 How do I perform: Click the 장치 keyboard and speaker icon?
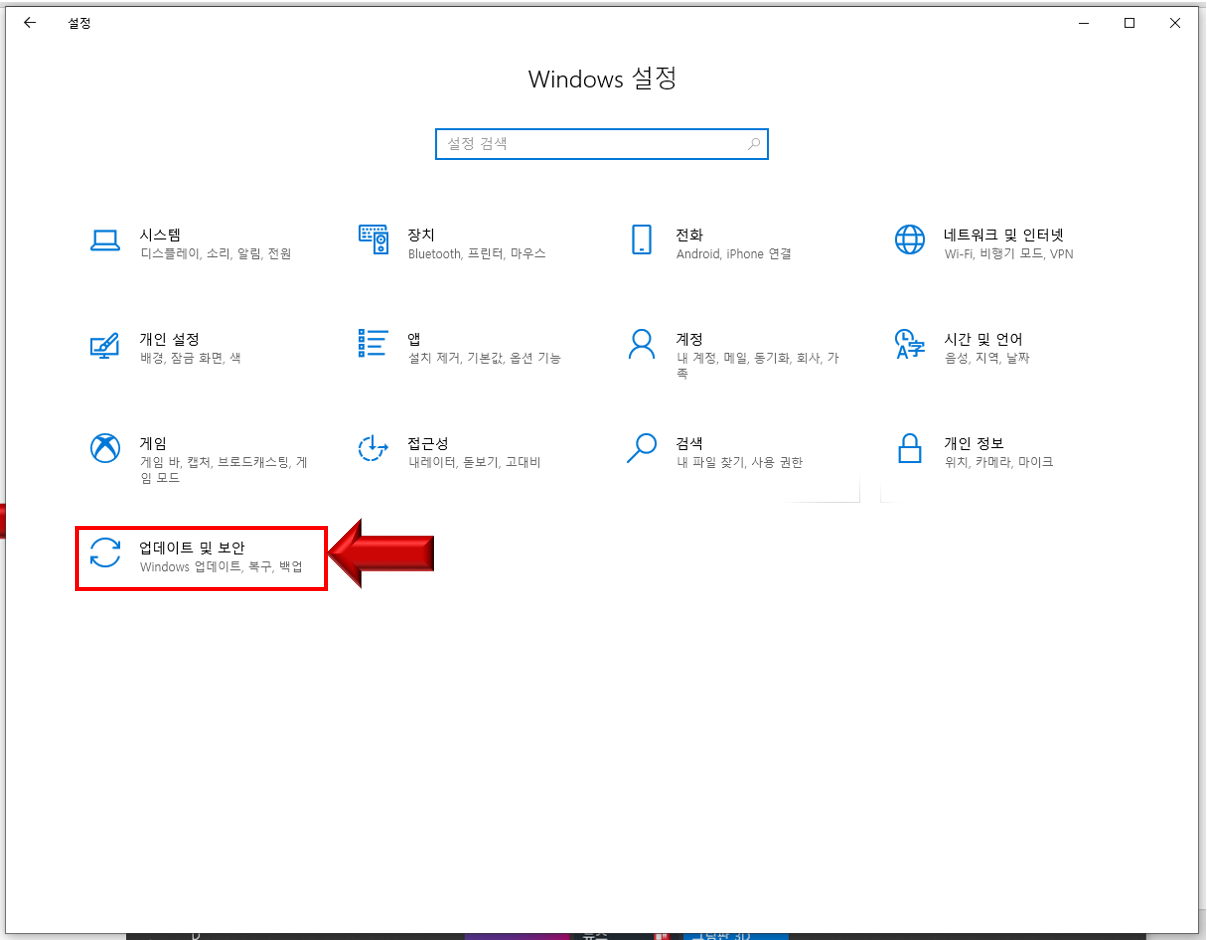[x=373, y=240]
